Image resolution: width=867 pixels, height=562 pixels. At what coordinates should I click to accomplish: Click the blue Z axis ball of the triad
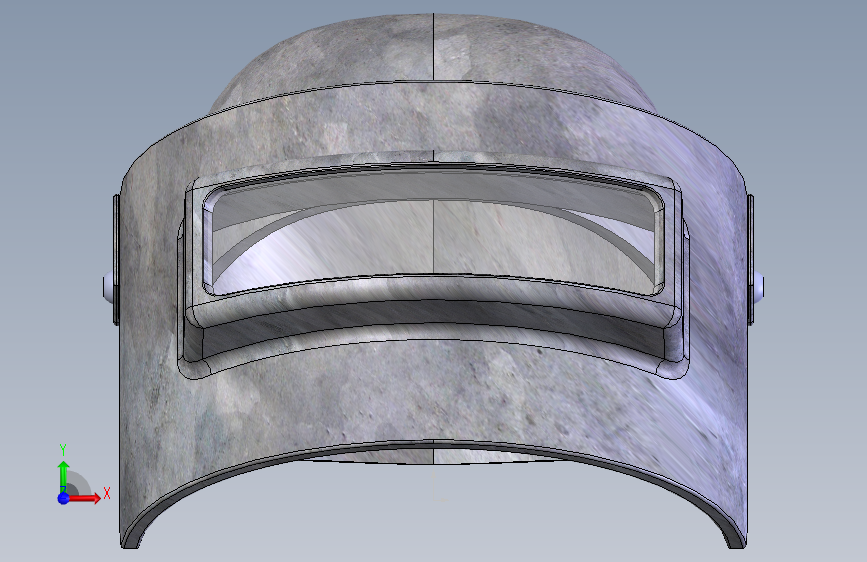[x=64, y=498]
